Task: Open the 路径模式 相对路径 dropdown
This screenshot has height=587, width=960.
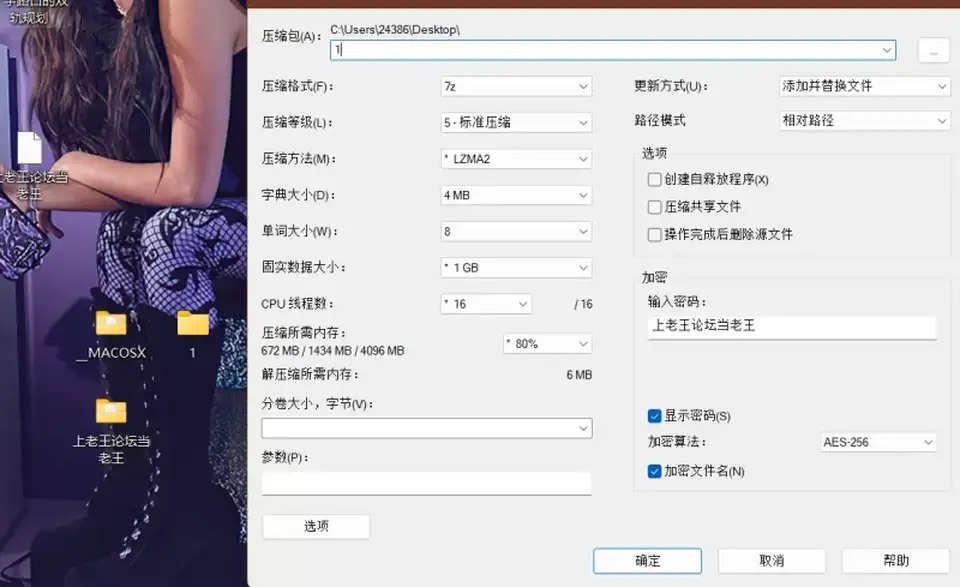Action: tap(864, 121)
